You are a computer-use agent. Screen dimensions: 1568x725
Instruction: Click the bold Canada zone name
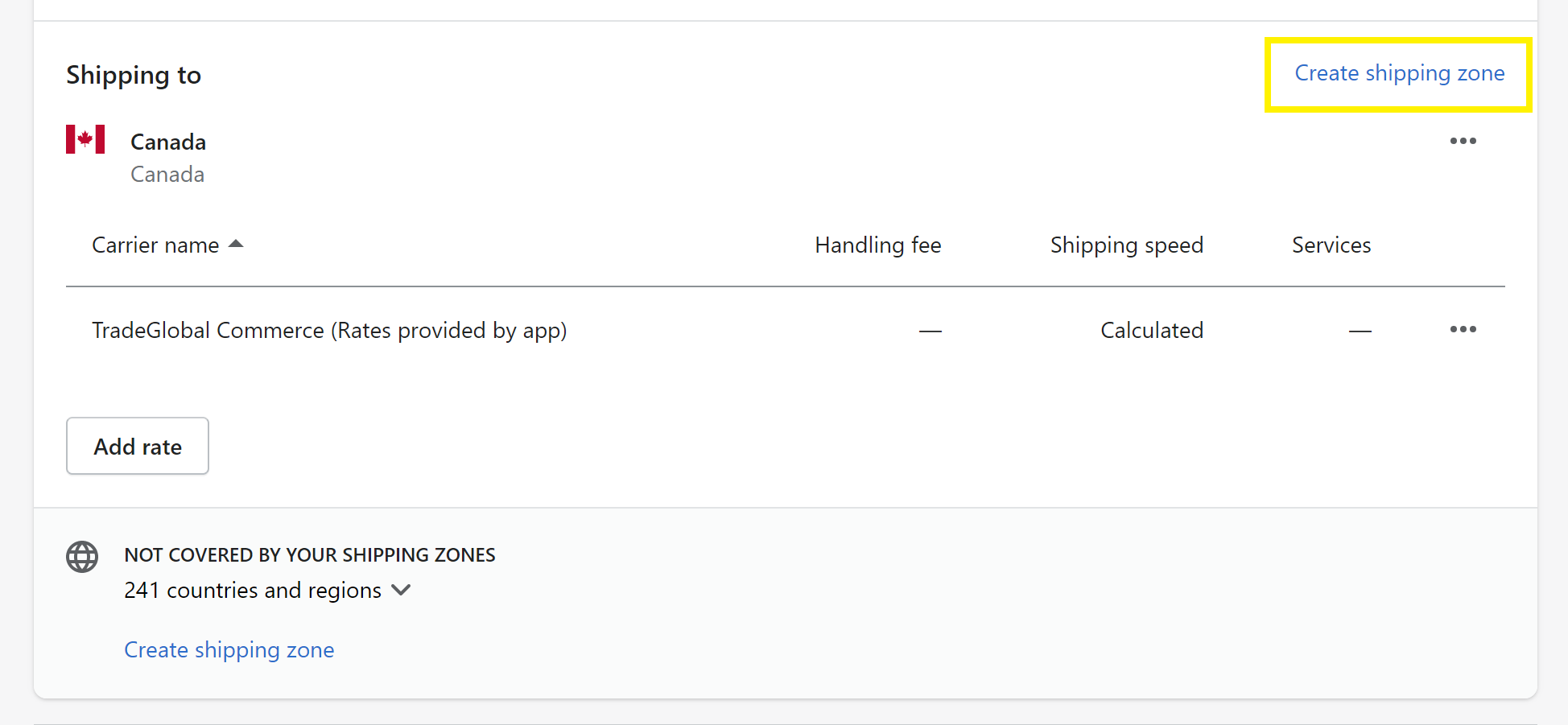pos(168,142)
